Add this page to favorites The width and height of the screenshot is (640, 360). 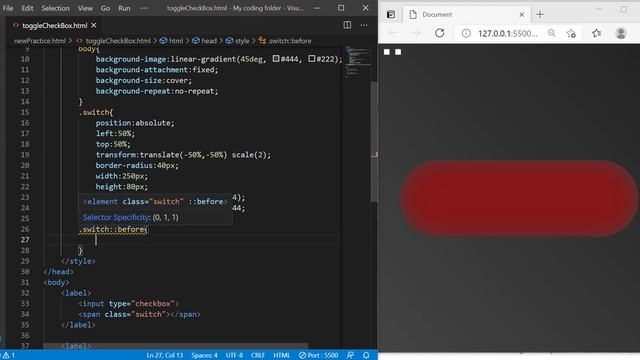tap(571, 33)
